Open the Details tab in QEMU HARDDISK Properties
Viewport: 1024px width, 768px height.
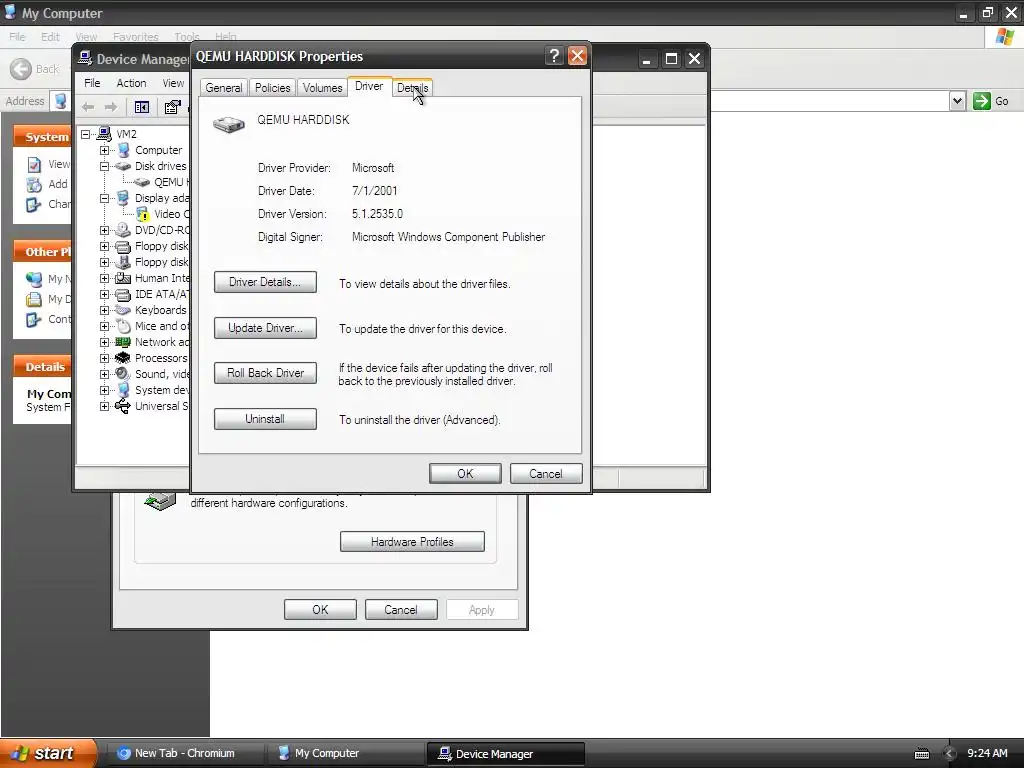click(x=413, y=88)
